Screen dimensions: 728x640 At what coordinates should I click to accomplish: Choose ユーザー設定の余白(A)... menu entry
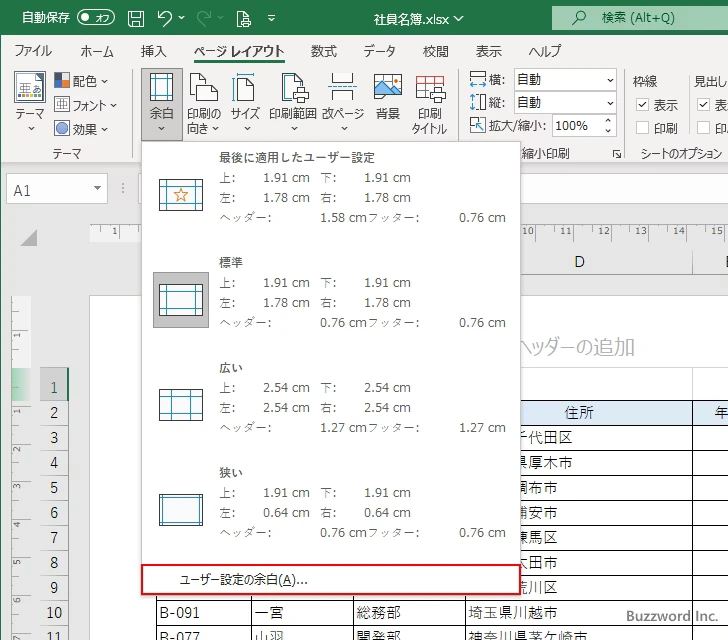click(331, 580)
